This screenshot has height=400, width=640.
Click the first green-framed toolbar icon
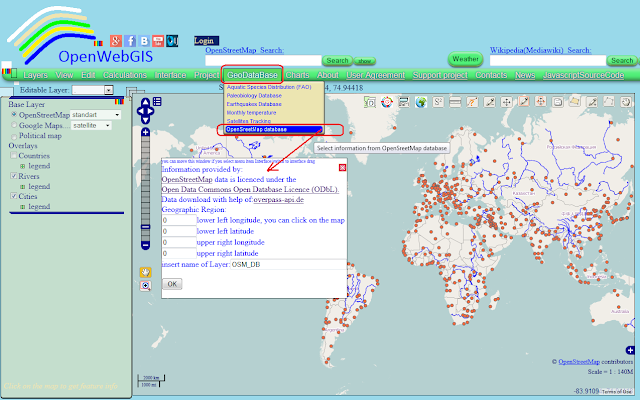tap(369, 102)
